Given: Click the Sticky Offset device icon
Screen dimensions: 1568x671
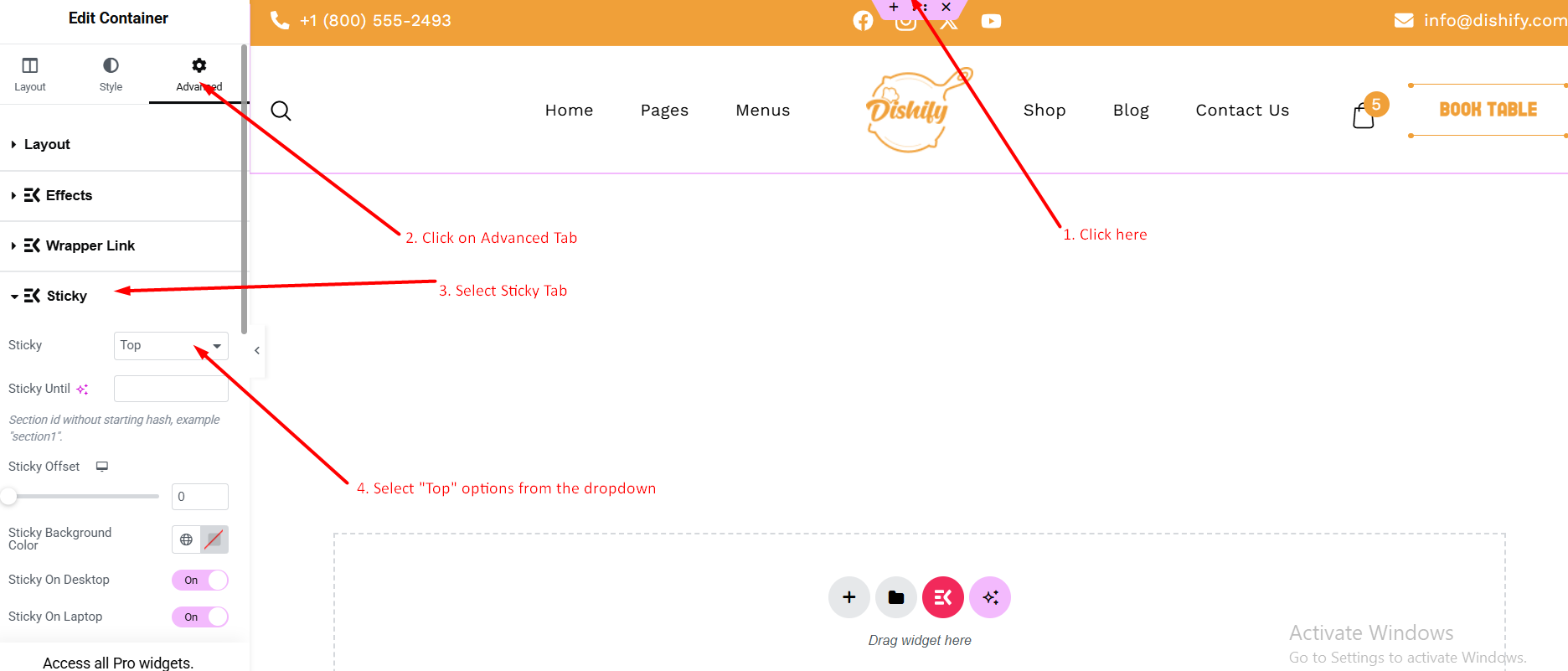Looking at the screenshot, I should point(102,467).
